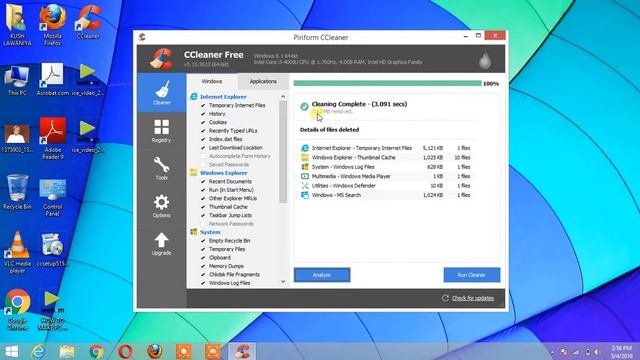
Task: Toggle Memory Dumps checkbox
Action: 203,266
